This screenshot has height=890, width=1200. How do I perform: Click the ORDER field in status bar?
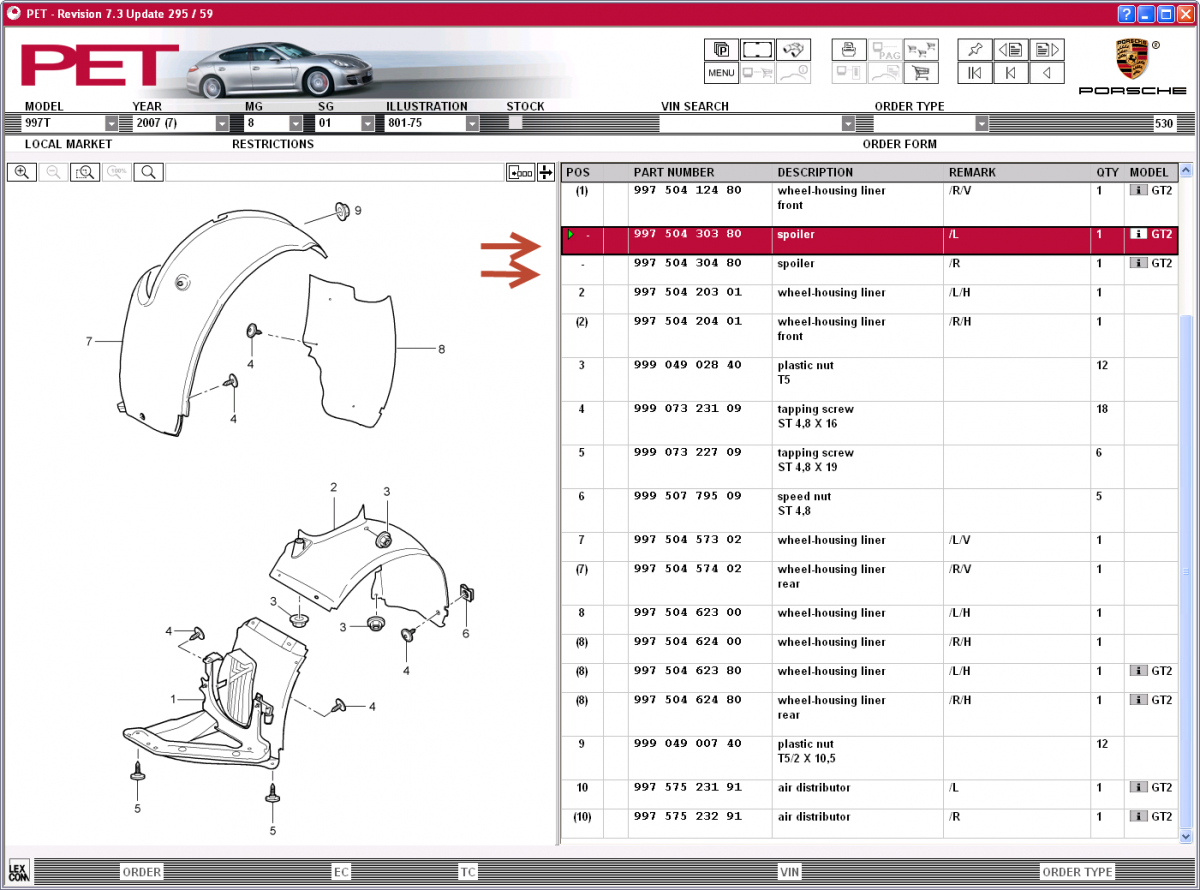click(141, 872)
